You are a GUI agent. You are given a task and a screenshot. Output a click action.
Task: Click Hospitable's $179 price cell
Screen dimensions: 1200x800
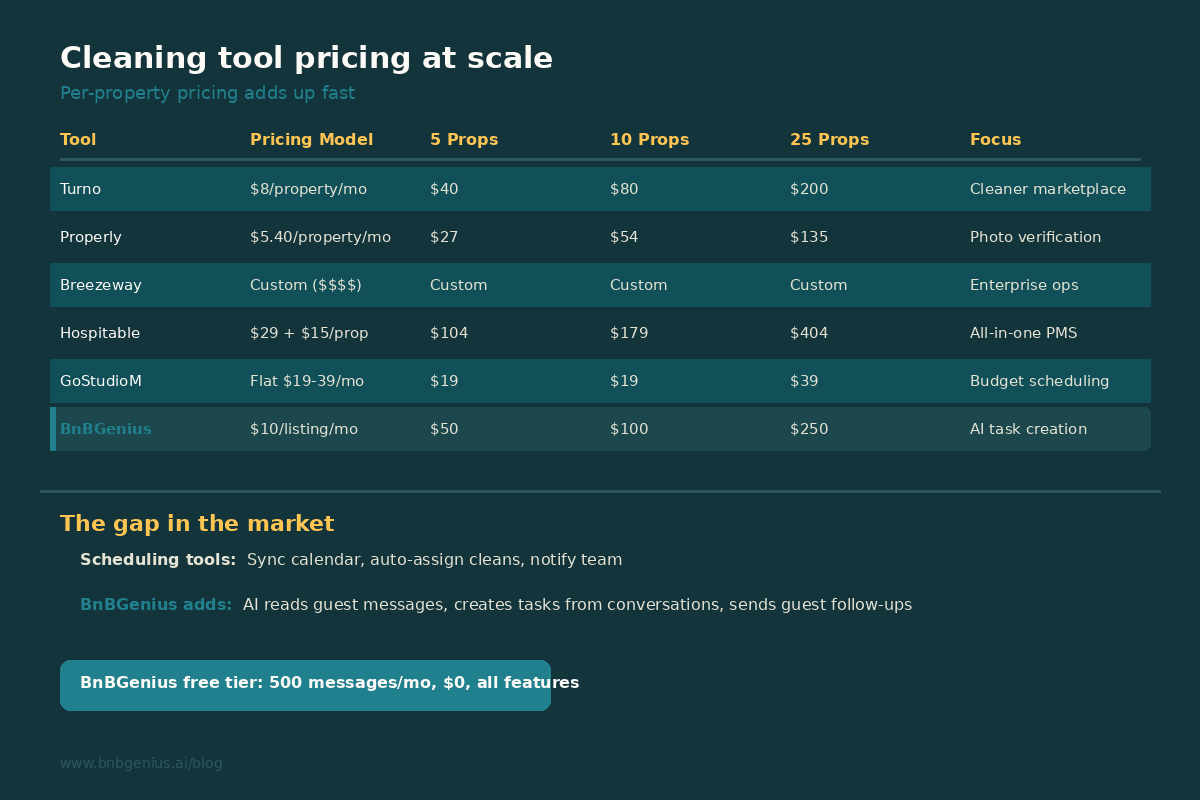coord(629,333)
